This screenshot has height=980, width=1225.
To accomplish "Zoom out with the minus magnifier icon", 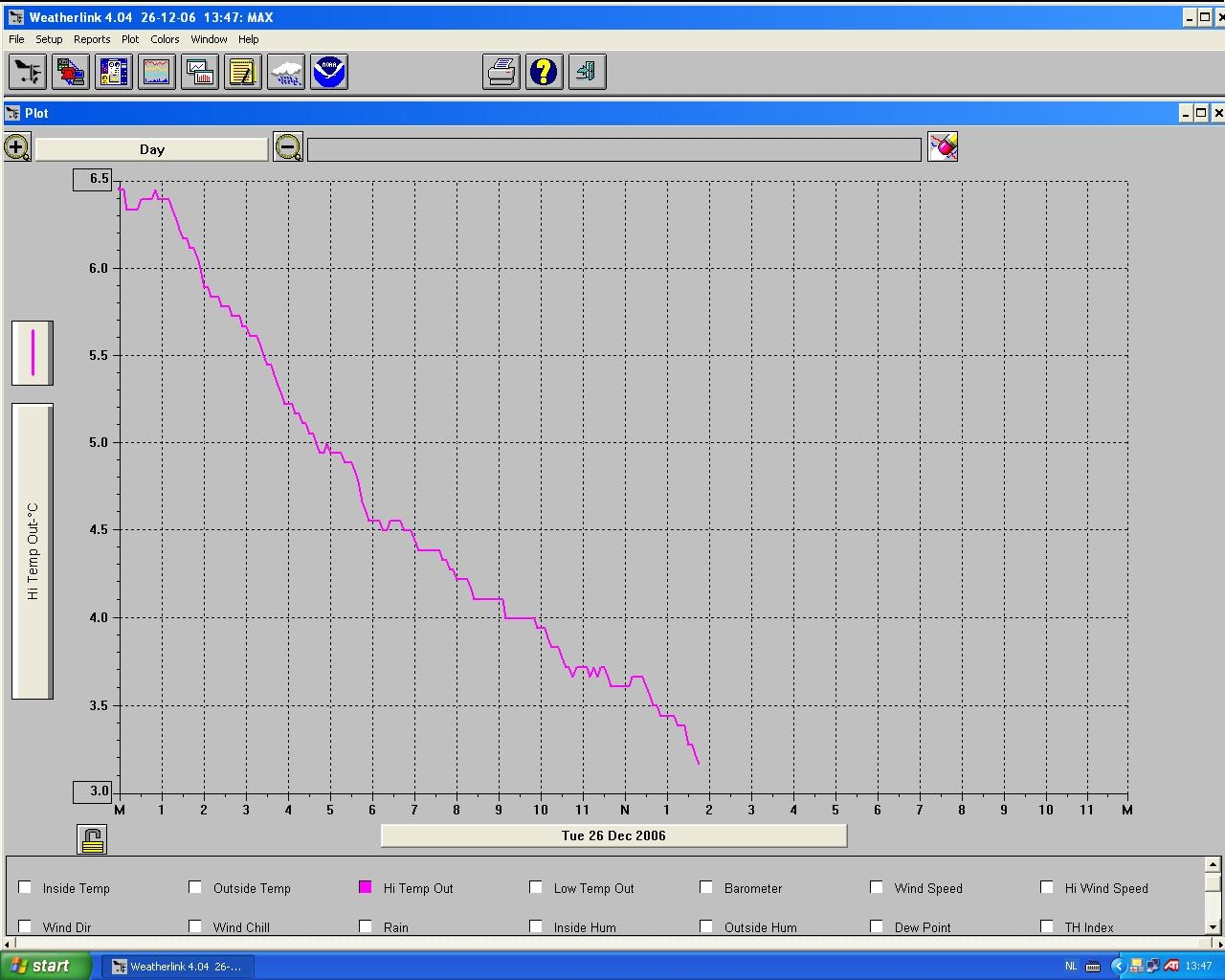I will click(287, 147).
